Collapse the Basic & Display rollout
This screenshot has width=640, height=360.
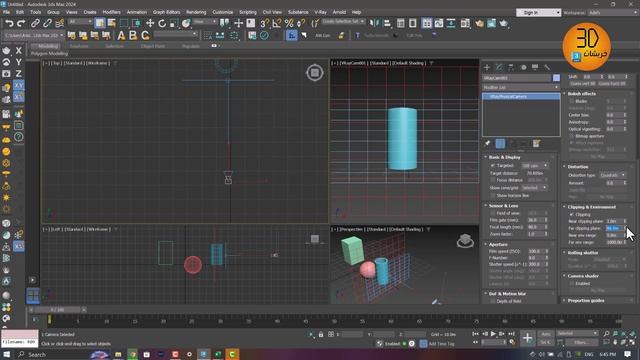(x=504, y=157)
